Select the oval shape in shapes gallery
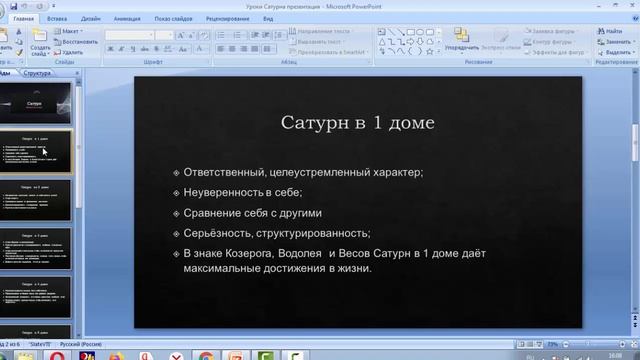 coord(420,31)
